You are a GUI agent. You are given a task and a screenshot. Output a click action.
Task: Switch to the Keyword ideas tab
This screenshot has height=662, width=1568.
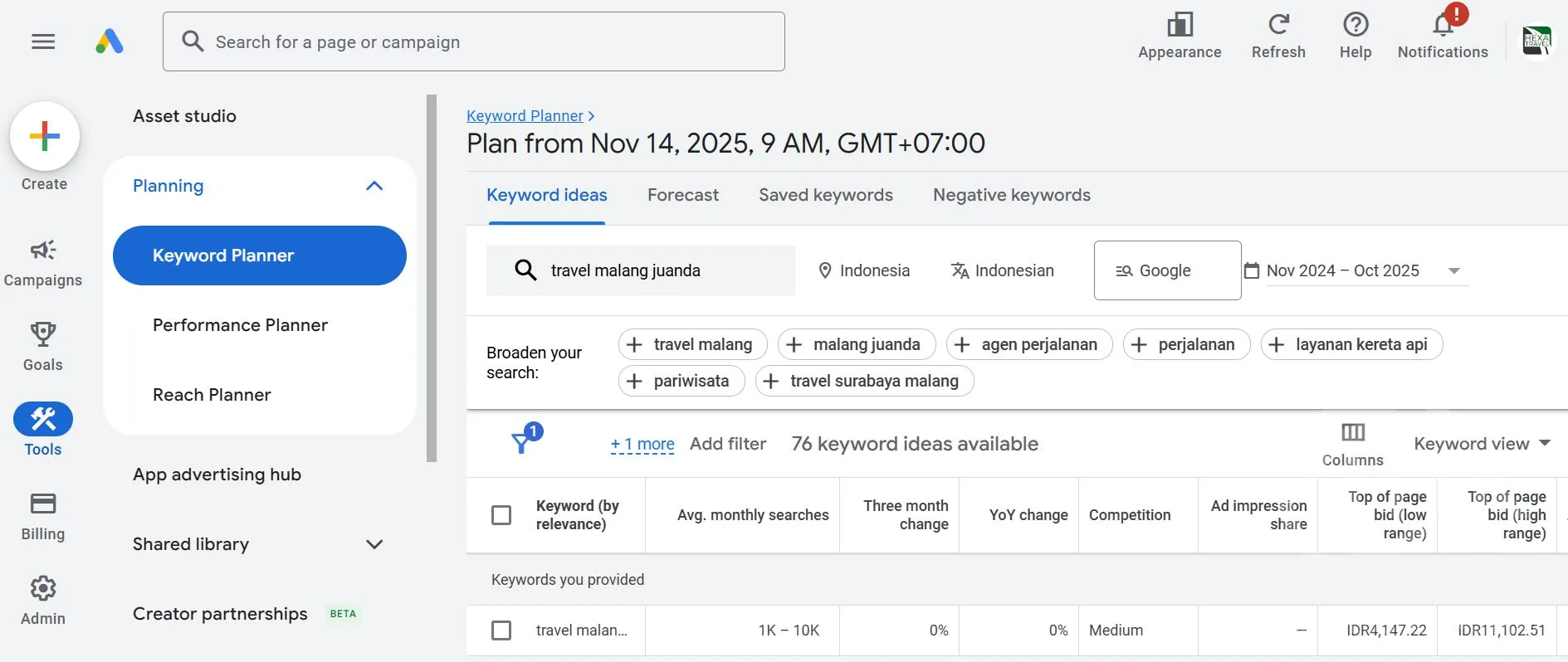coord(547,195)
